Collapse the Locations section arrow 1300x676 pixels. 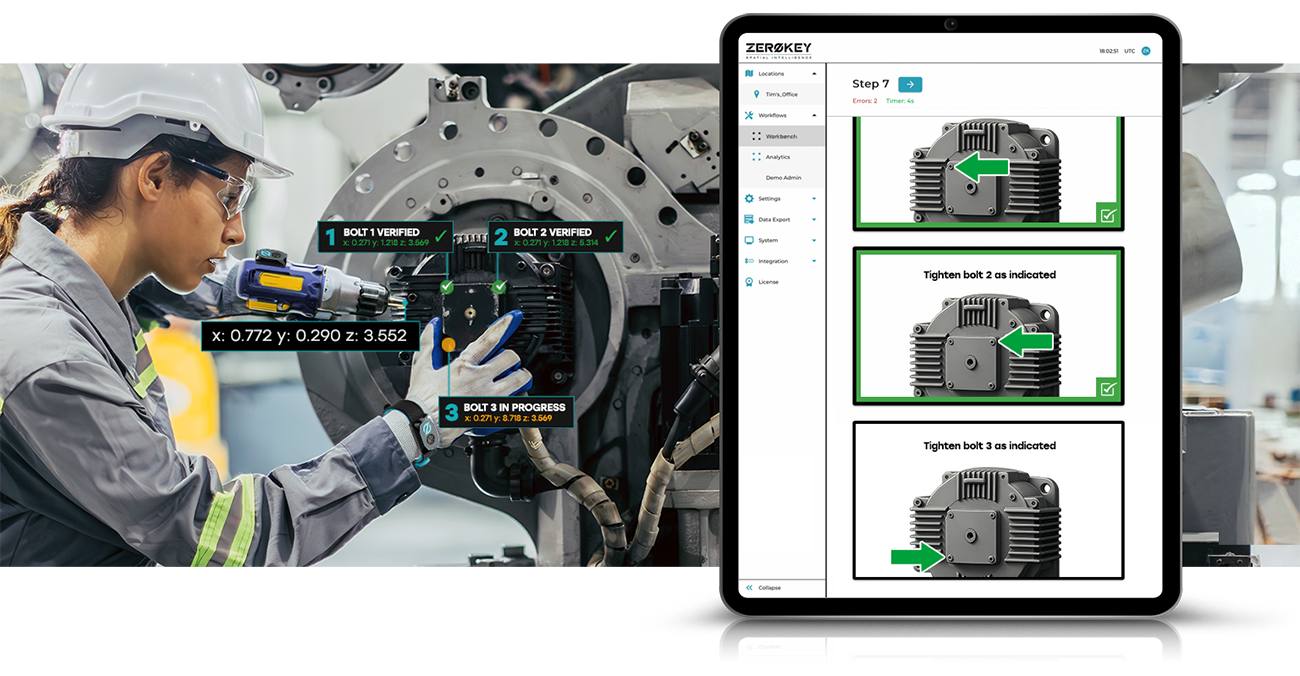tap(814, 74)
